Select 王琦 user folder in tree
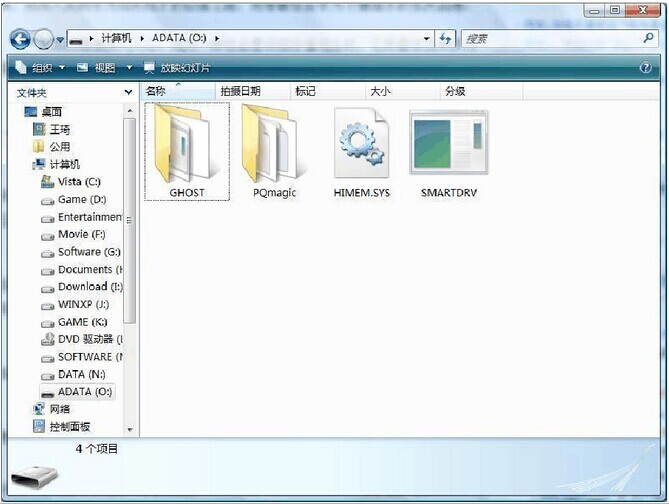Viewport: 669px width, 504px height. 60,129
